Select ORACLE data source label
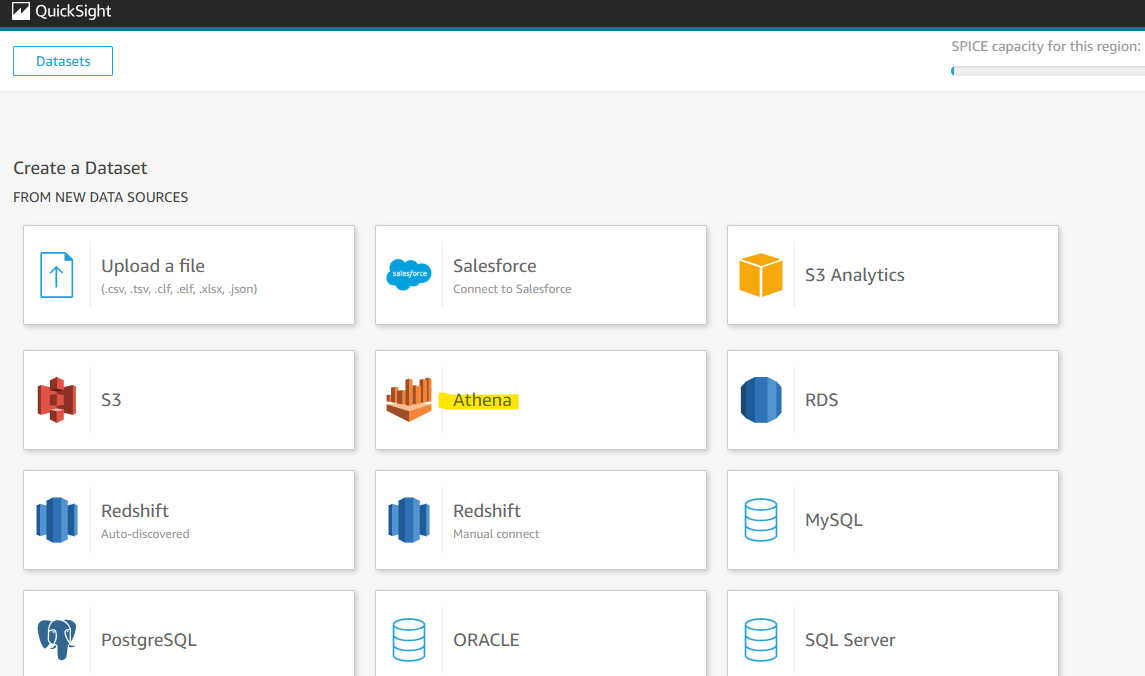 [x=486, y=640]
